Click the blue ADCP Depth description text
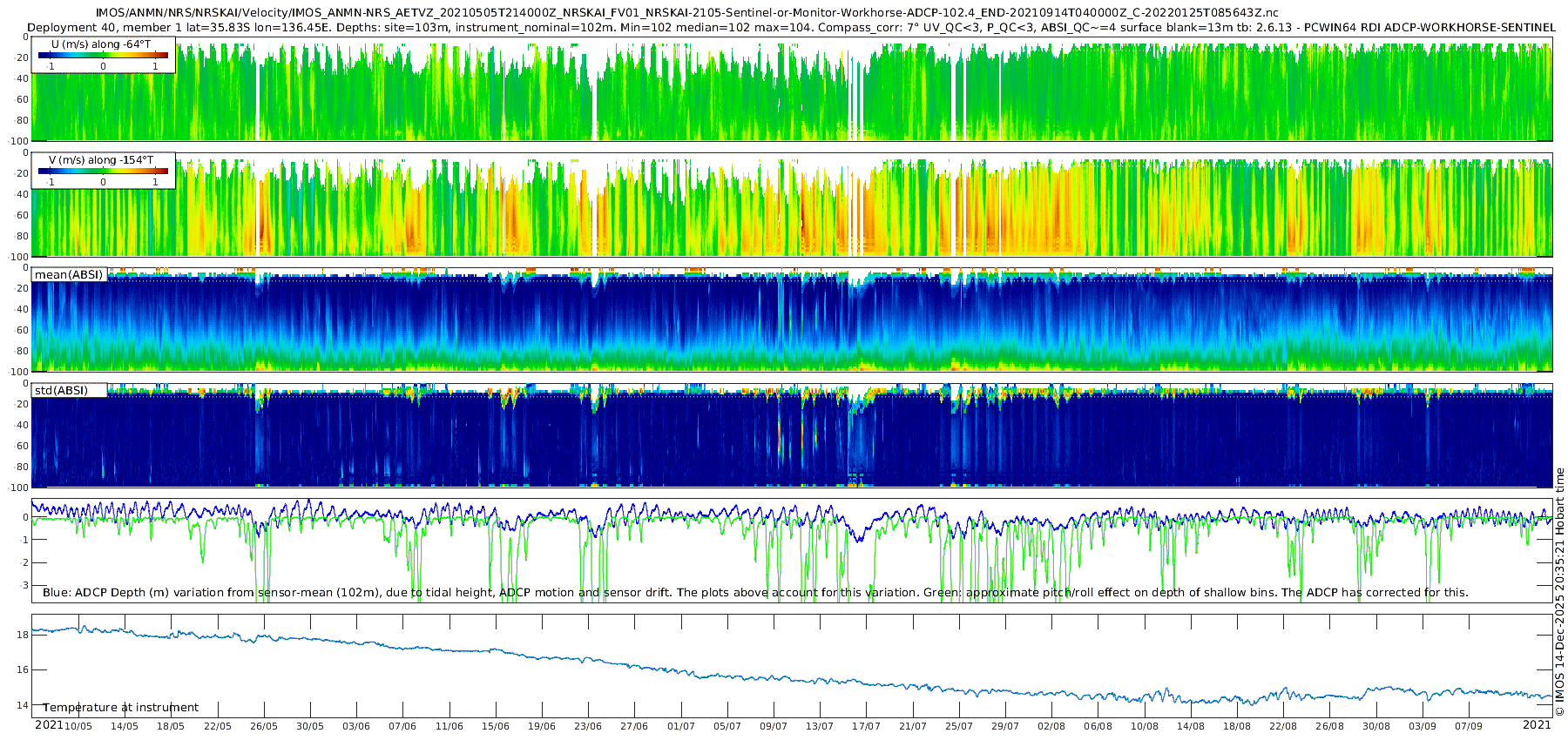This screenshot has width=1568, height=740. (x=755, y=593)
